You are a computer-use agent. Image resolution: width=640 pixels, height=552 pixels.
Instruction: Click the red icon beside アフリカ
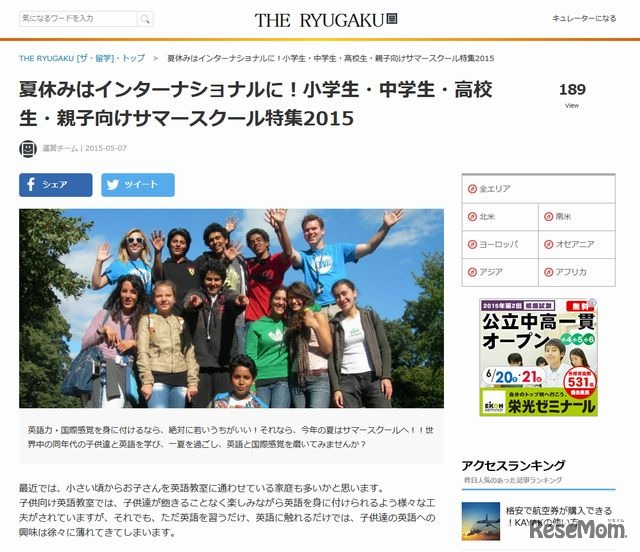pos(548,272)
